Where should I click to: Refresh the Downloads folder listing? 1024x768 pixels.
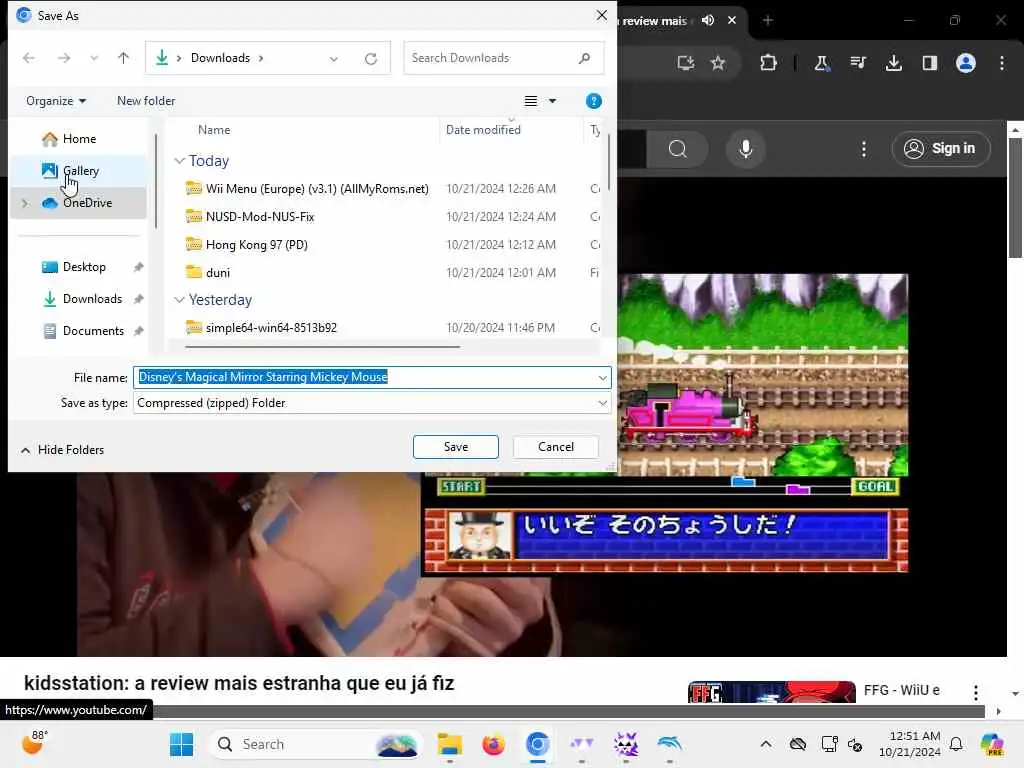click(x=371, y=59)
